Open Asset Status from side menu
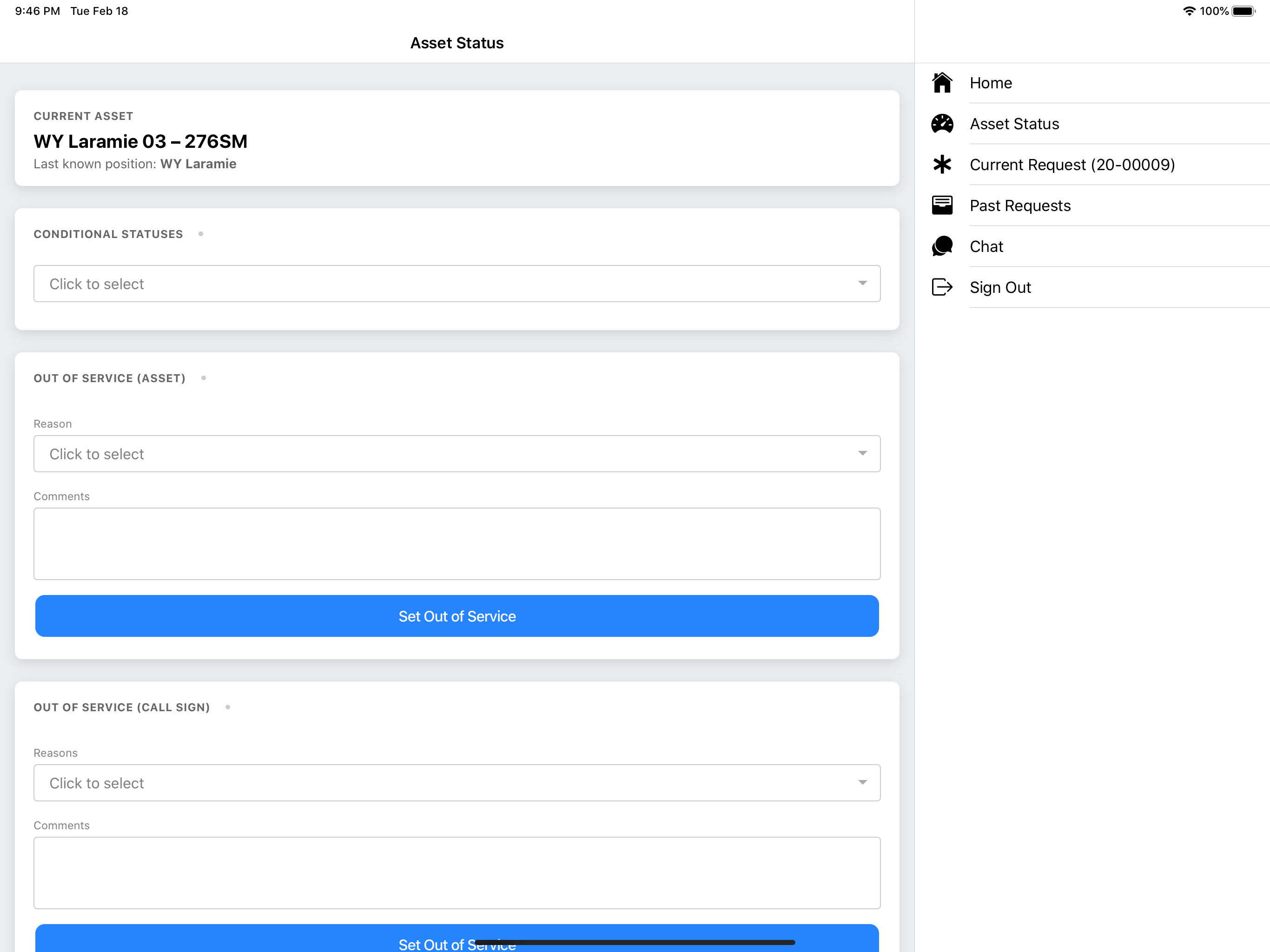 (x=1091, y=124)
